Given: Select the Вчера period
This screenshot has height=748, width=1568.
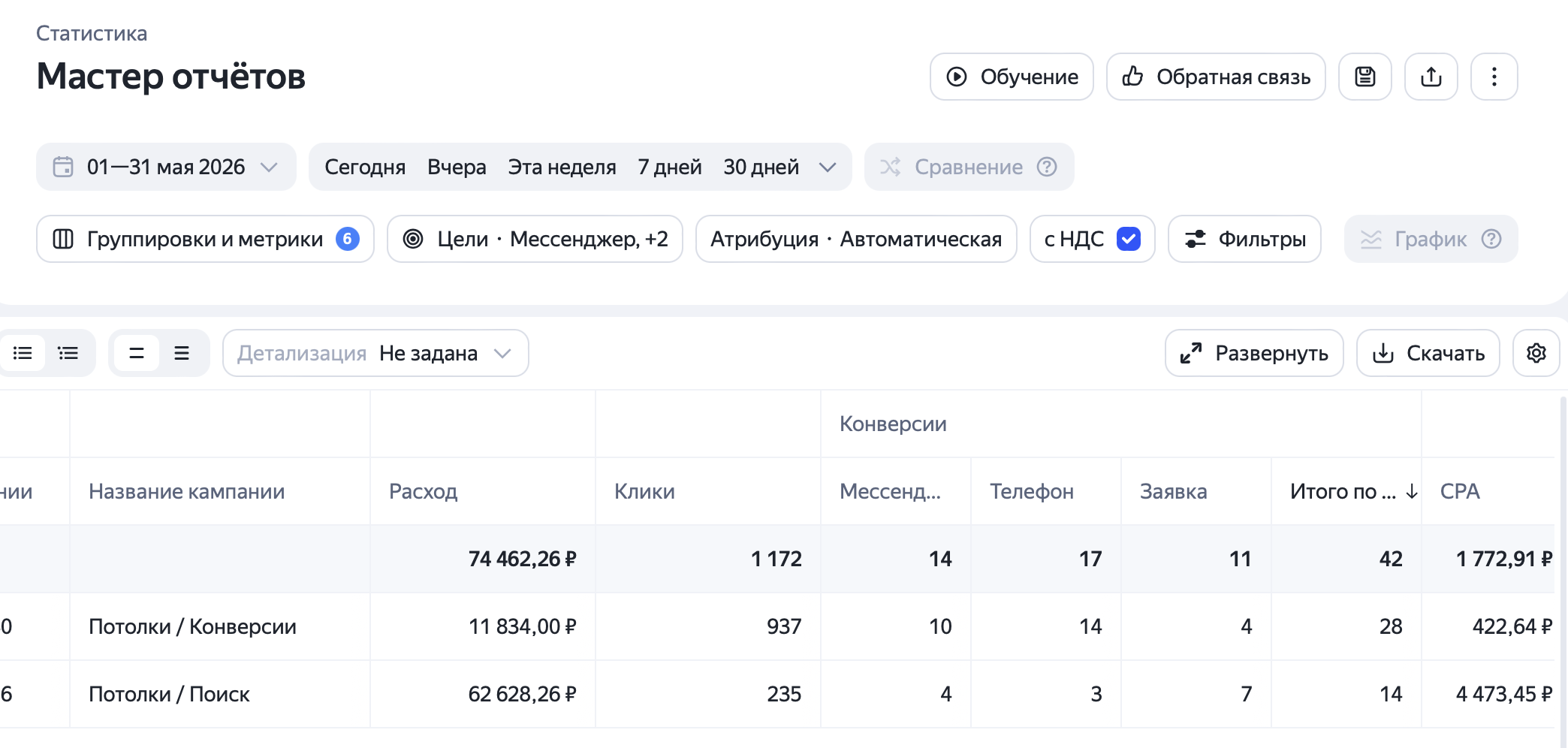Looking at the screenshot, I should click(x=457, y=167).
